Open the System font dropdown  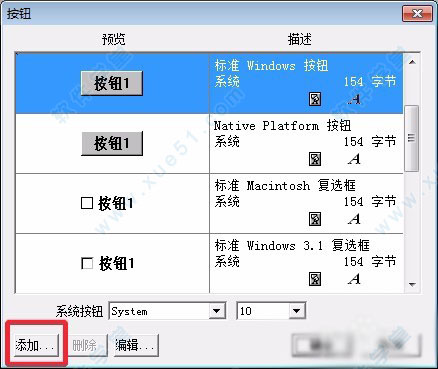pyautogui.click(x=217, y=311)
